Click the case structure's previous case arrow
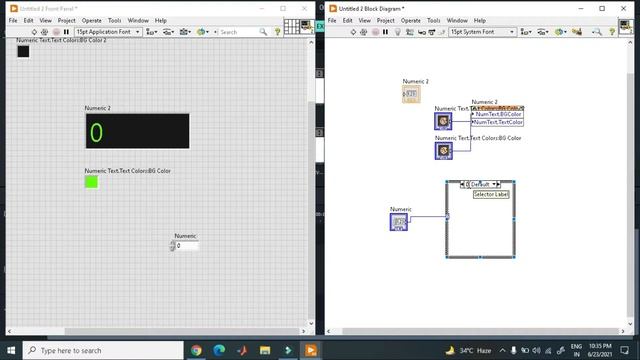640x360 pixels. 462,184
